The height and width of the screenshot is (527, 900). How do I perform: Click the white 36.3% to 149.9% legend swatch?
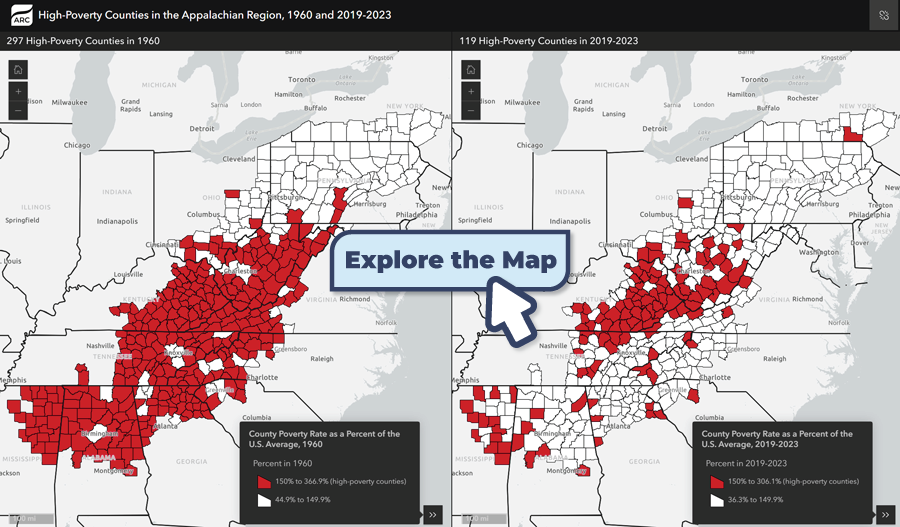tap(716, 499)
